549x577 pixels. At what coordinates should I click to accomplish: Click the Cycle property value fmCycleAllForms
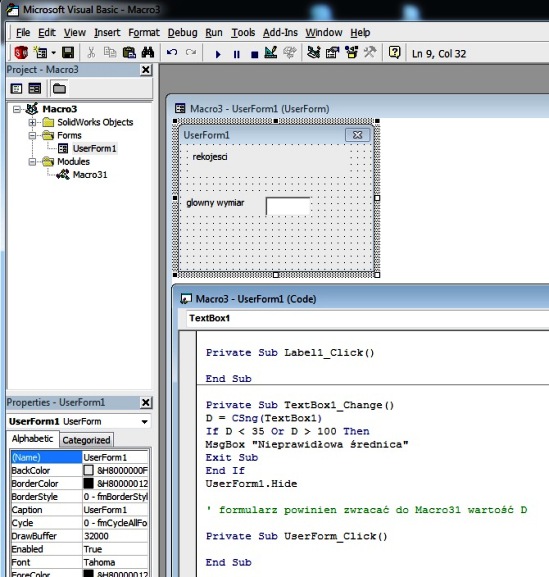[x=116, y=523]
